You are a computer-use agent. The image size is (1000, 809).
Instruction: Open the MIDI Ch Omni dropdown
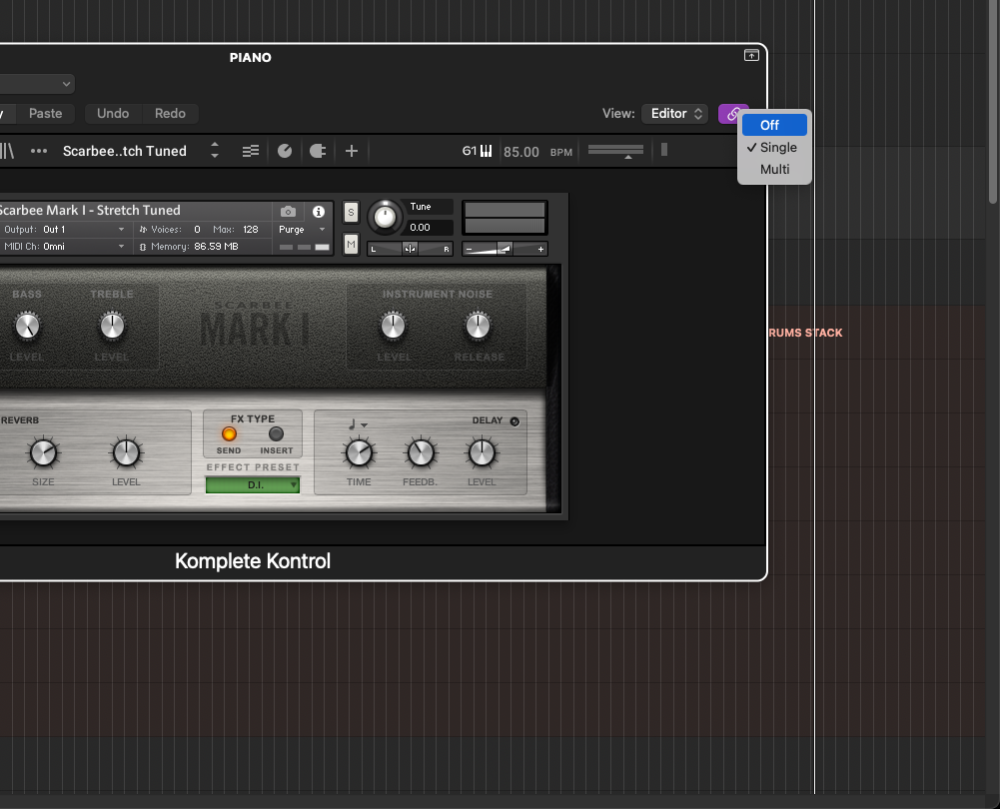point(64,247)
